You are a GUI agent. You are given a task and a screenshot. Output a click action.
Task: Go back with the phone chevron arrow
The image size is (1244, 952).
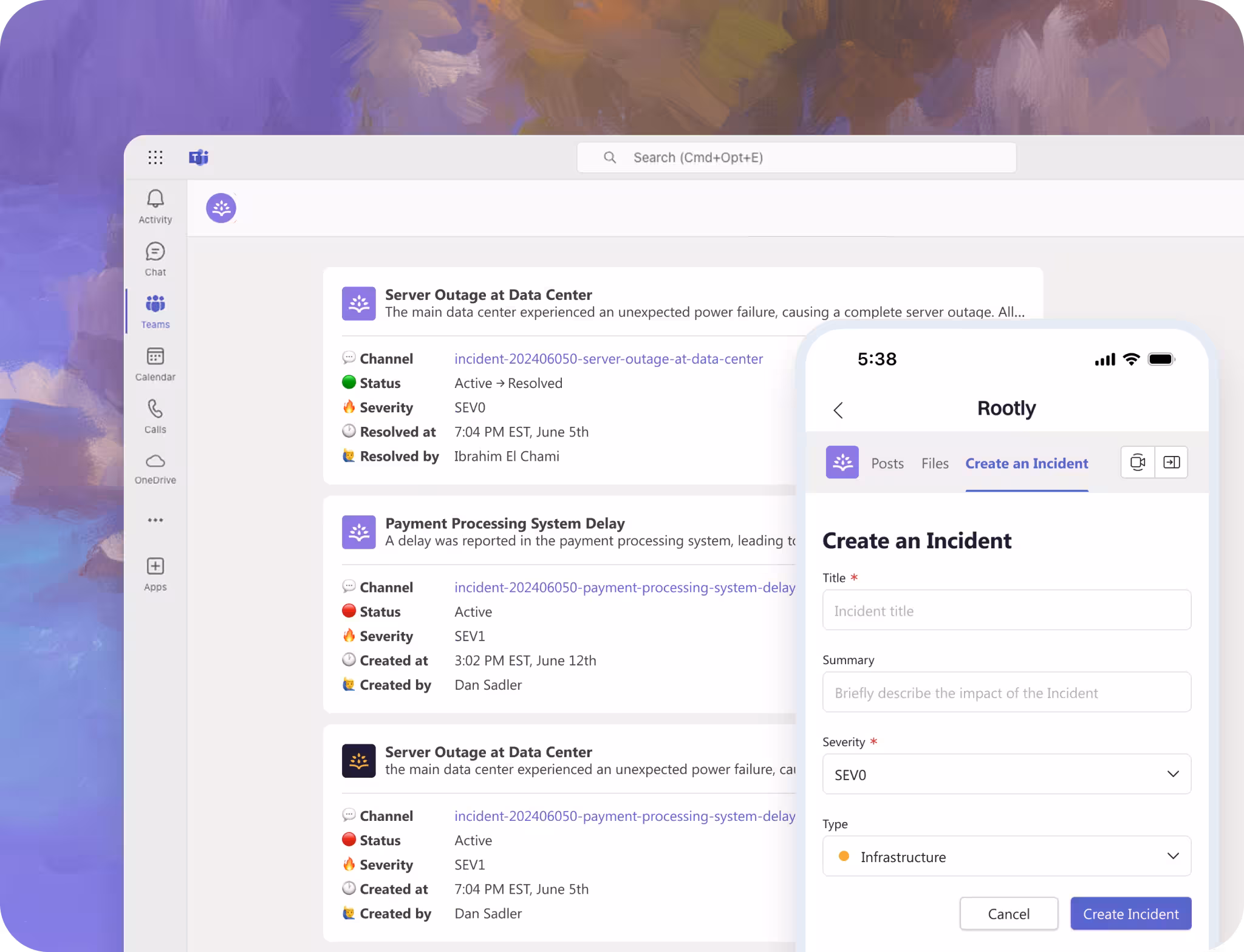tap(838, 410)
